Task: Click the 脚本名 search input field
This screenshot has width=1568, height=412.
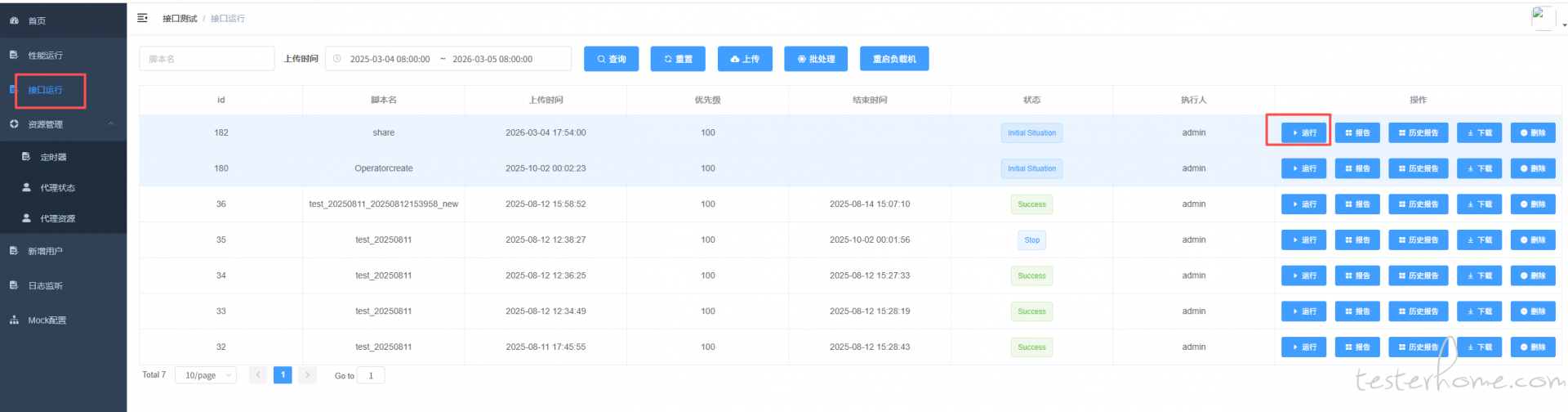Action: (207, 59)
